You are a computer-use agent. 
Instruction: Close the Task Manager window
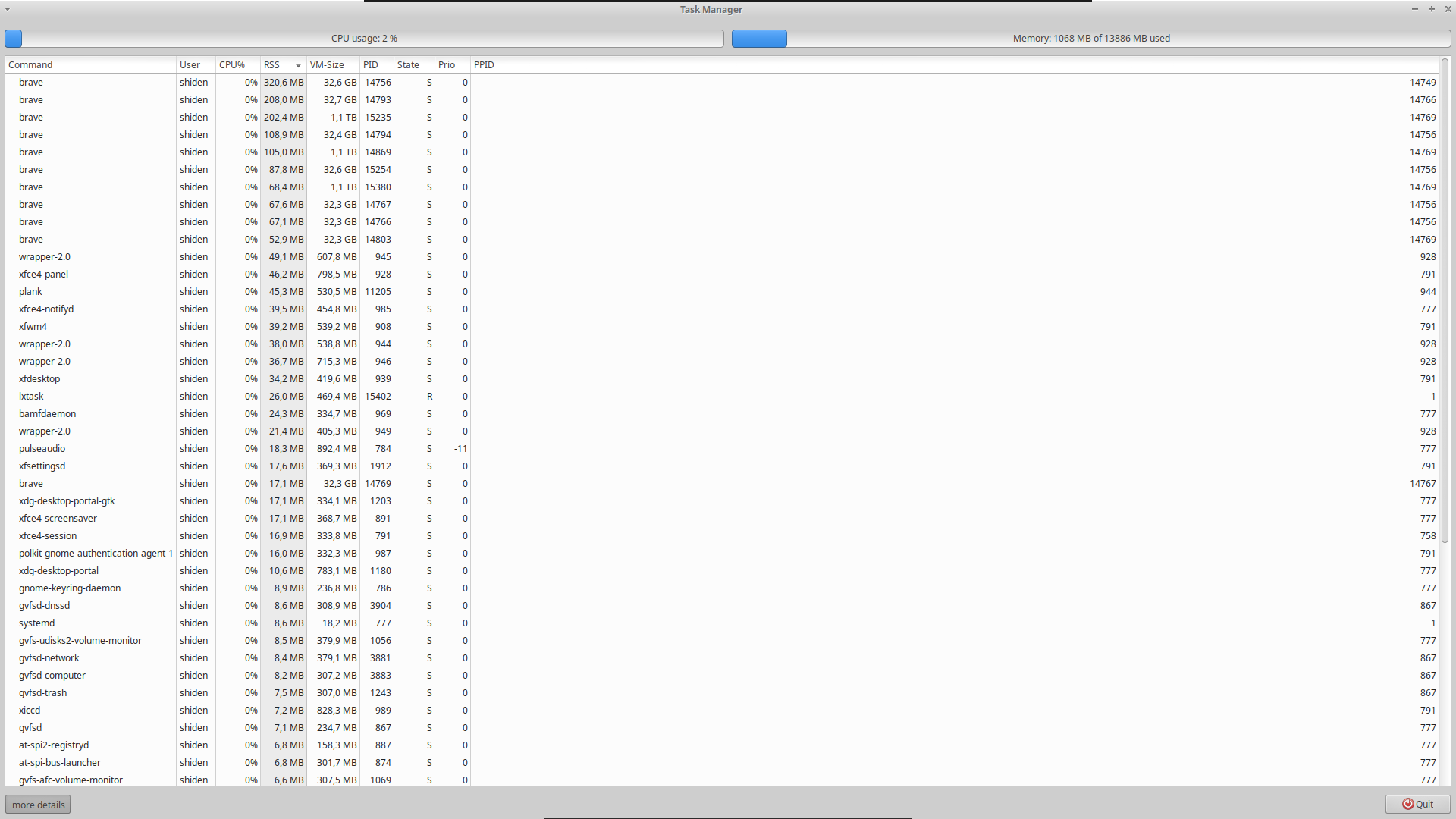[1447, 9]
